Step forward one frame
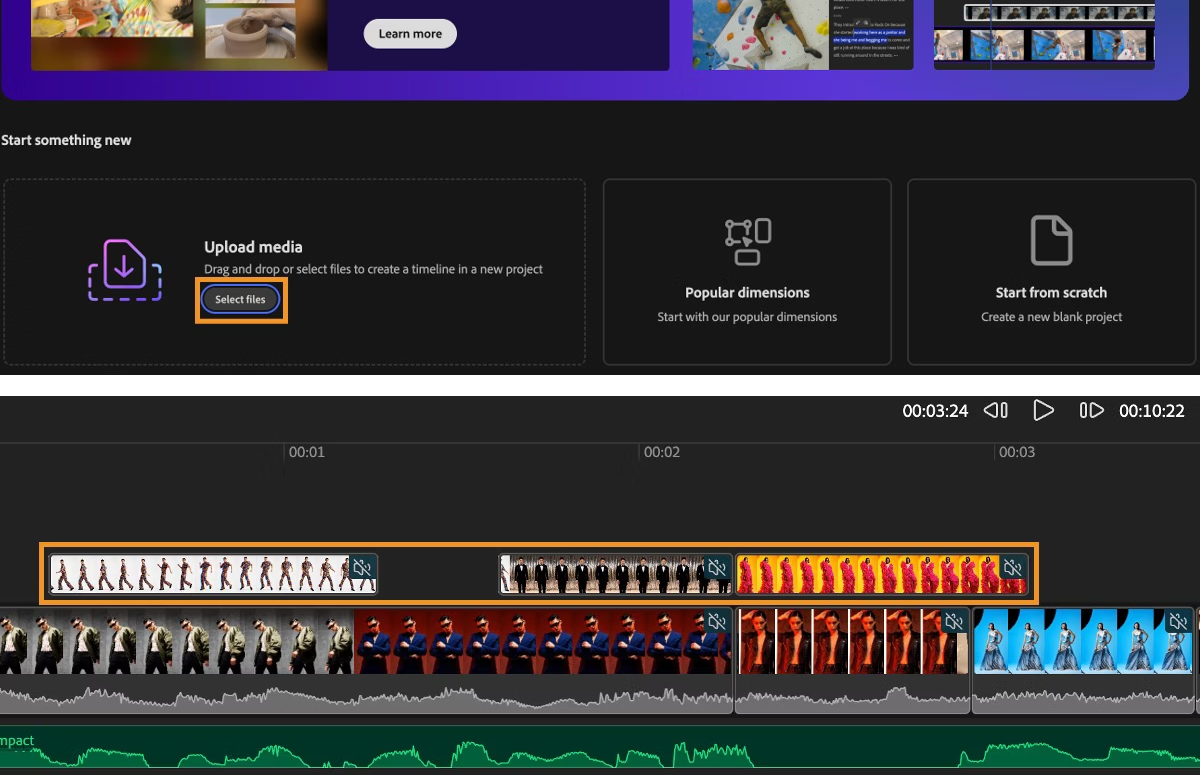1200x775 pixels. coord(1091,411)
